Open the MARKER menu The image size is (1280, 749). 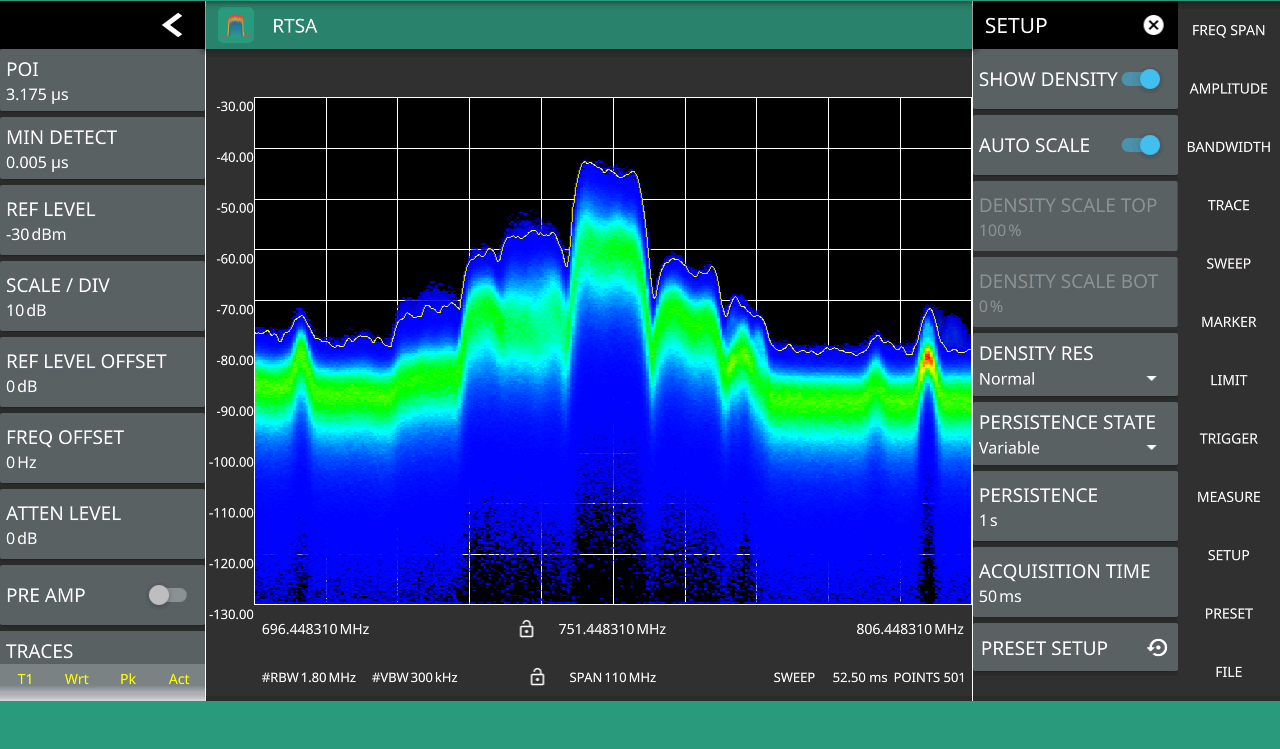(1228, 322)
